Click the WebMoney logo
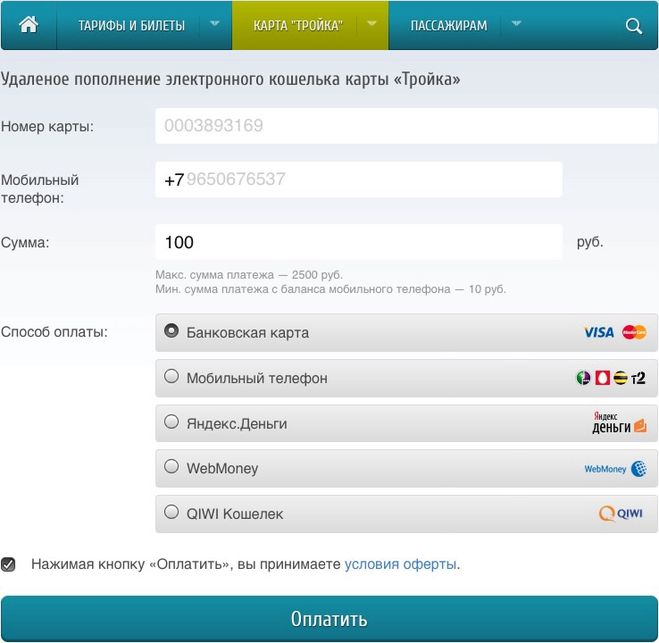 click(x=616, y=468)
